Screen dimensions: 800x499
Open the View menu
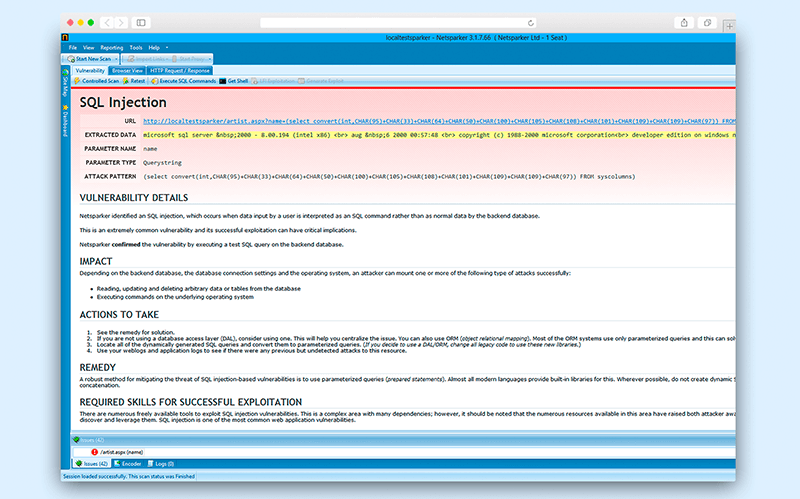point(89,47)
